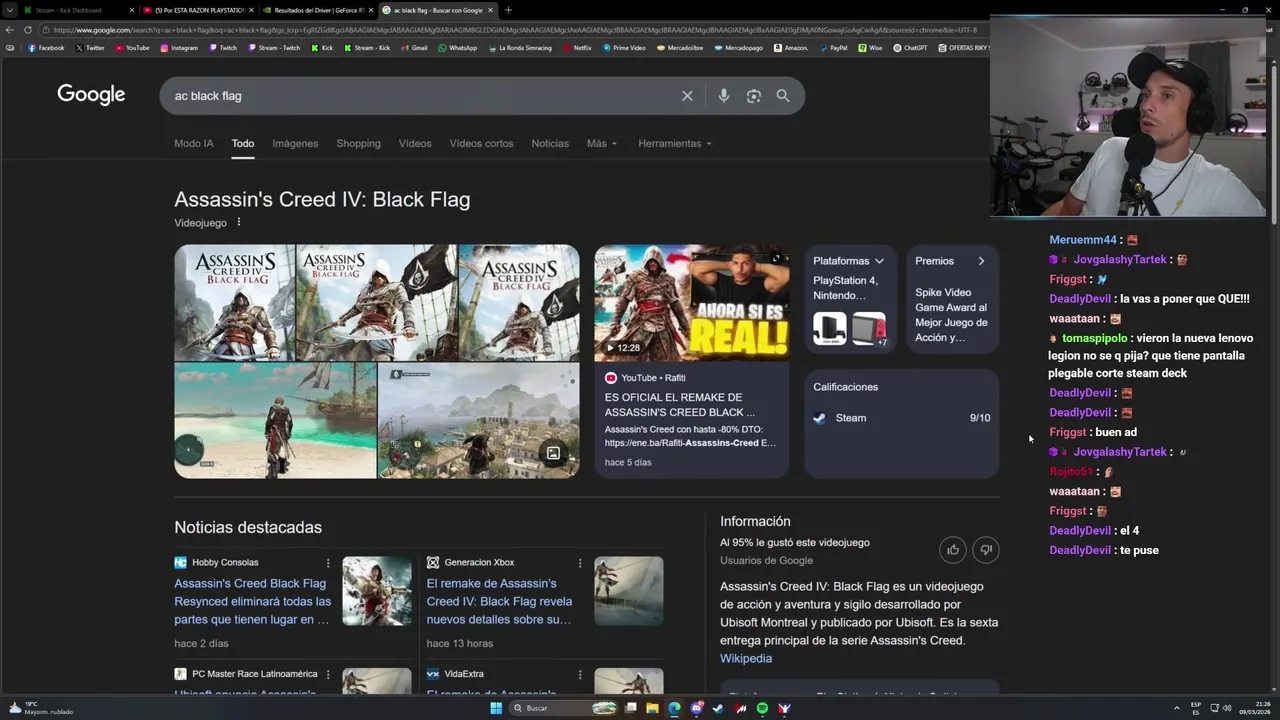
Task: Open Hobby Consolas article options menu
Action: coord(327,563)
